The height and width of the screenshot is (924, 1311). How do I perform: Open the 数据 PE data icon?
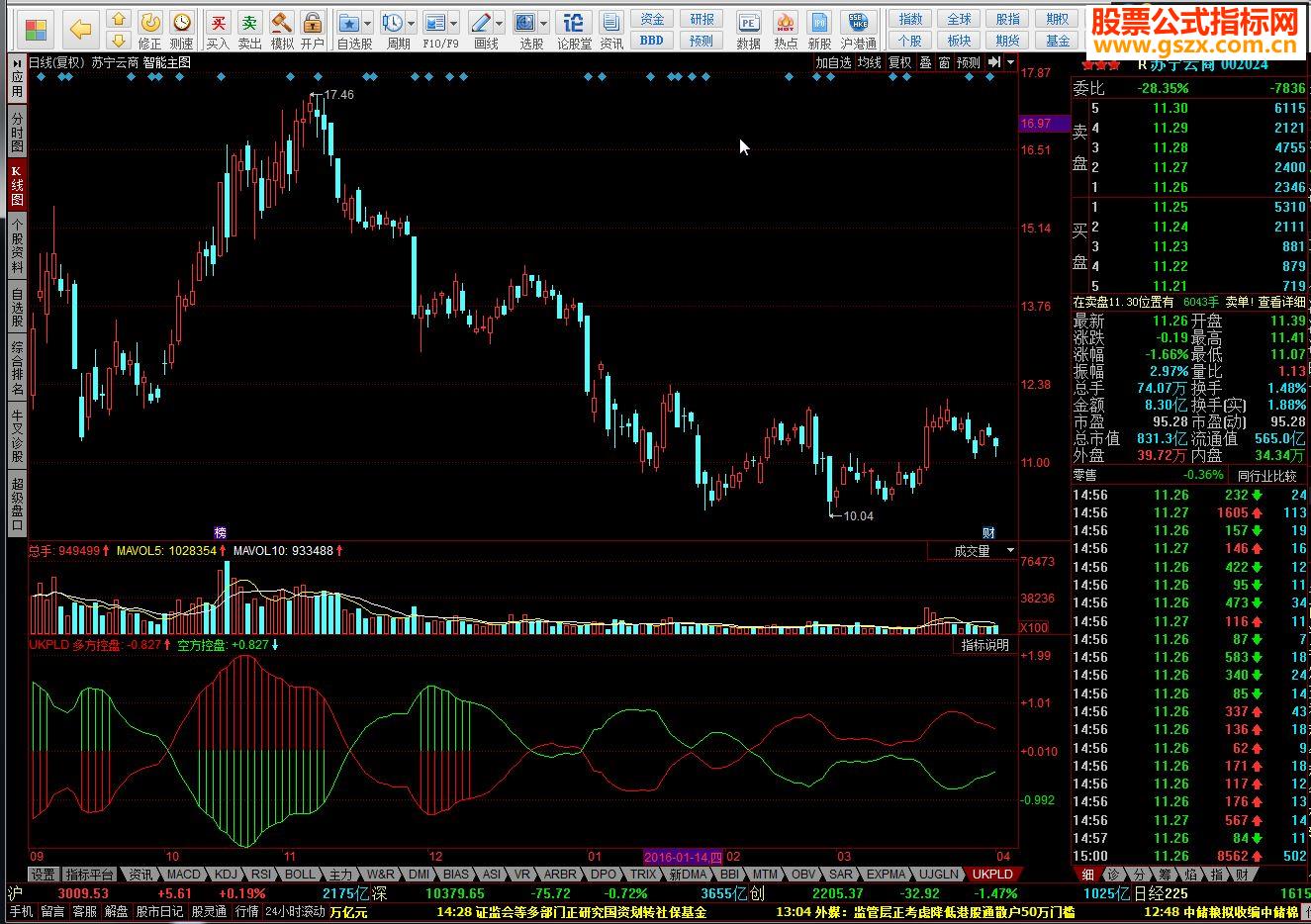pyautogui.click(x=749, y=30)
